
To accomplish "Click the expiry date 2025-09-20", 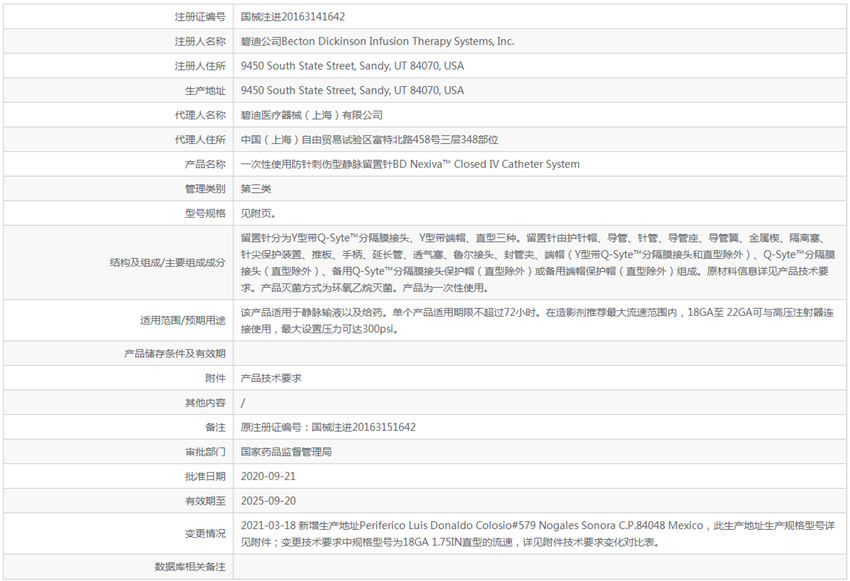I will click(268, 501).
